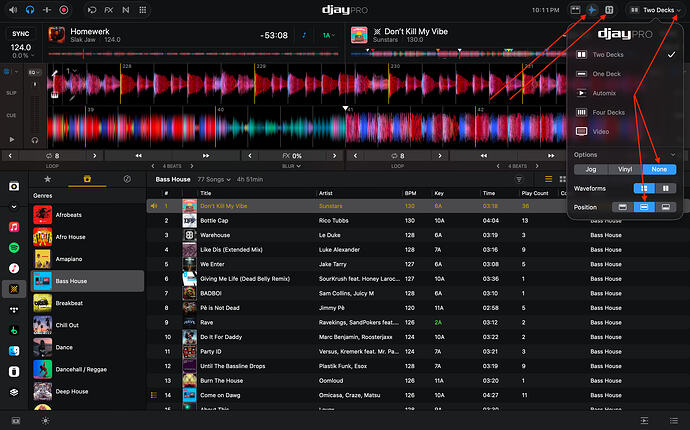Click the library layout icon beside the clock
Viewport: 690px width, 430px height.
coord(575,10)
